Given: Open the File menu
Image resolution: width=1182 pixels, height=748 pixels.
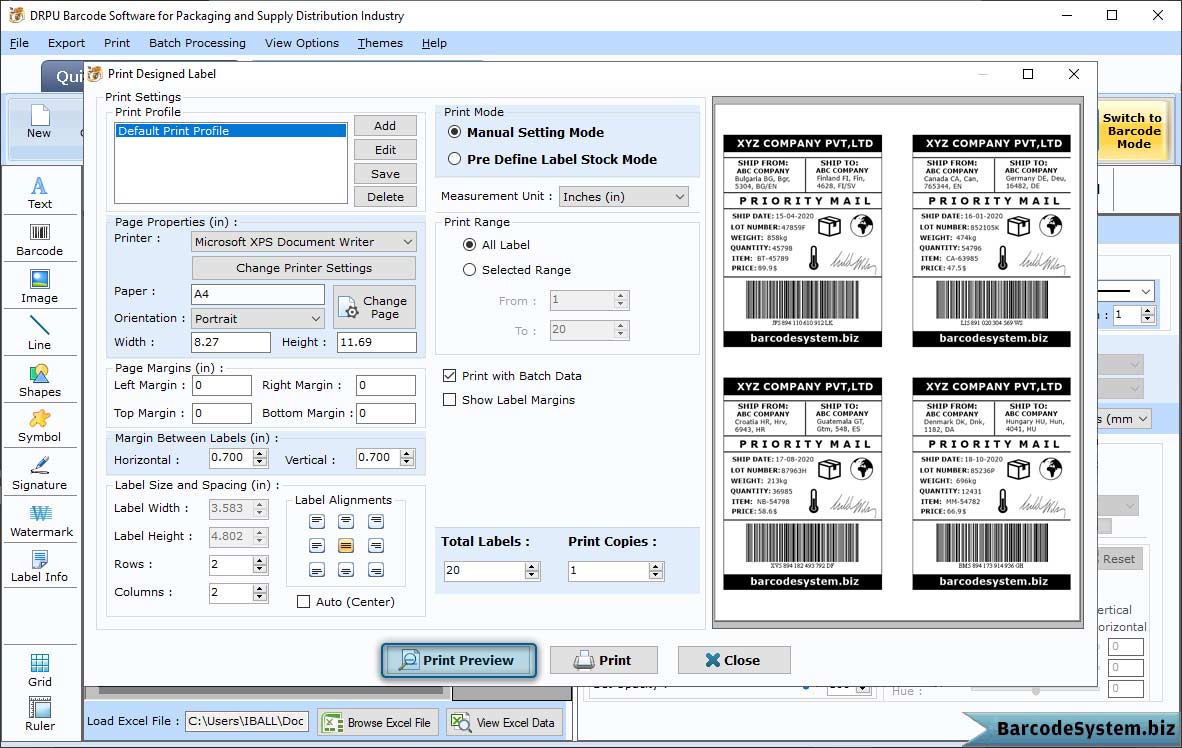Looking at the screenshot, I should click(x=20, y=43).
